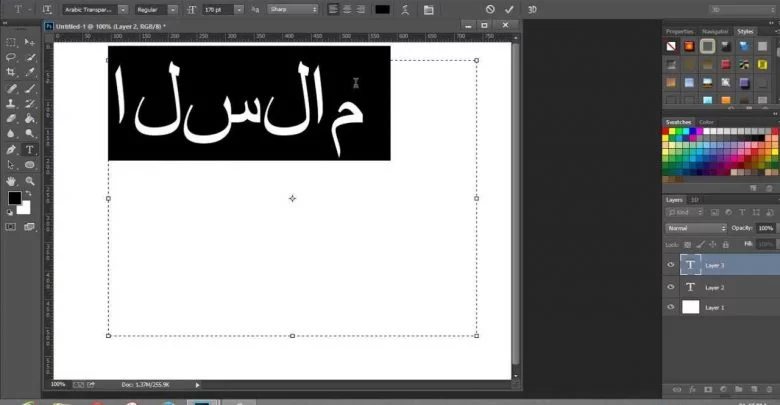This screenshot has height=405, width=780.
Task: Commit the text edit with the checkmark
Action: [x=509, y=9]
